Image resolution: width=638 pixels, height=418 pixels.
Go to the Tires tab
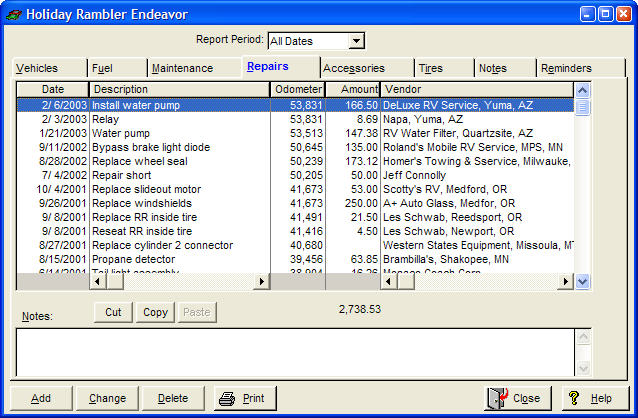coord(444,68)
